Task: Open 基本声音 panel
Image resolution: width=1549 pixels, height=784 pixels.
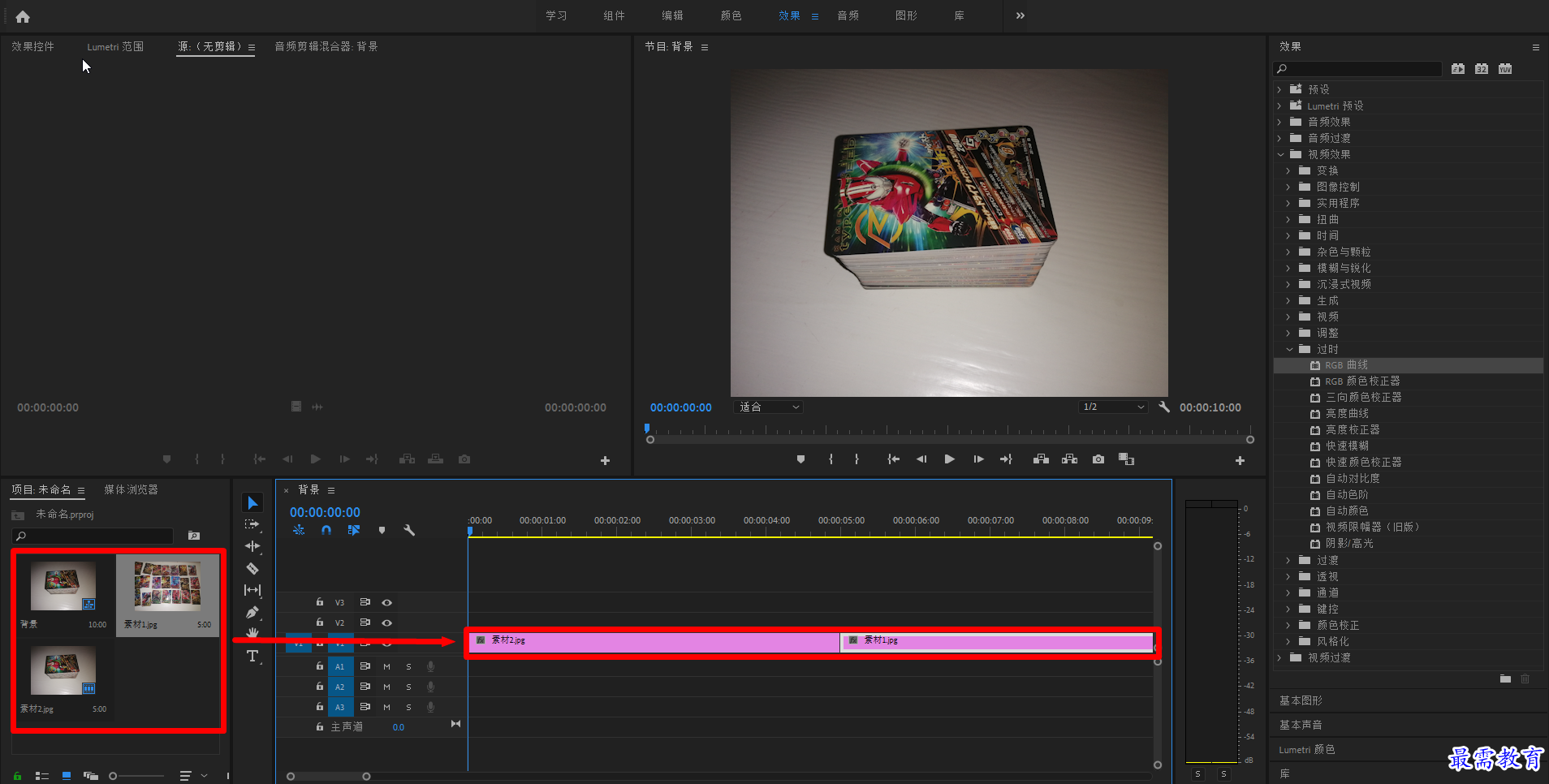Action: point(1301,725)
